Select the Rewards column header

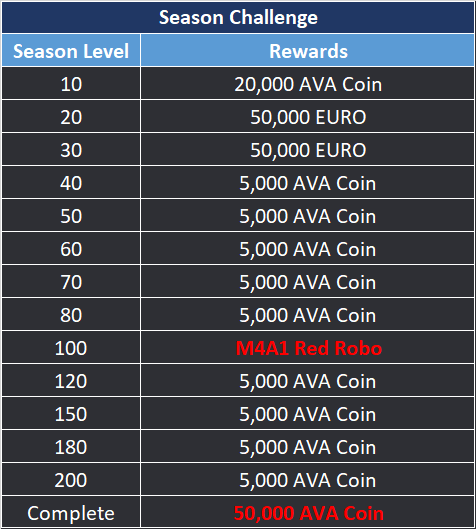point(308,50)
